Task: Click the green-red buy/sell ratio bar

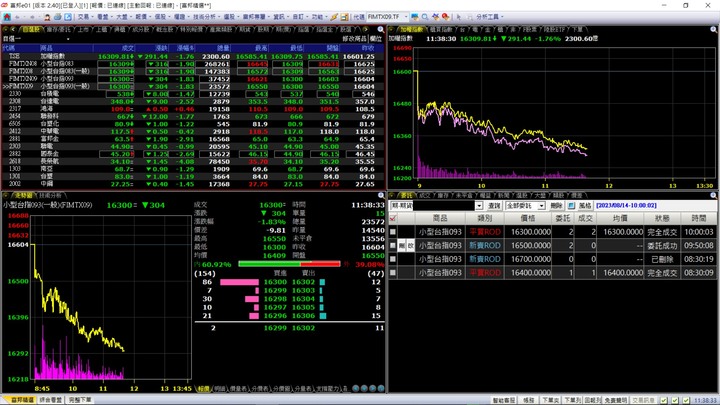Action: click(290, 264)
